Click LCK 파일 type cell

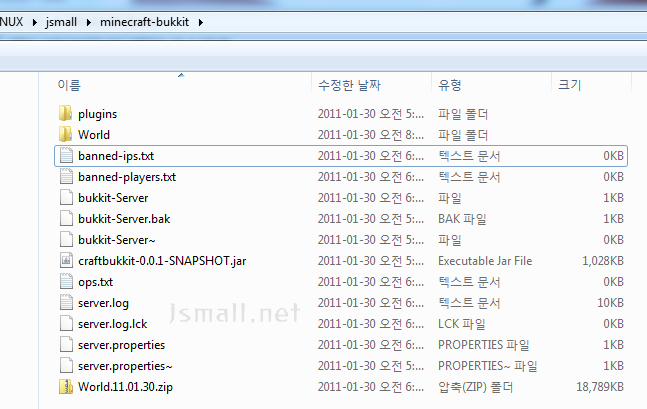(462, 324)
